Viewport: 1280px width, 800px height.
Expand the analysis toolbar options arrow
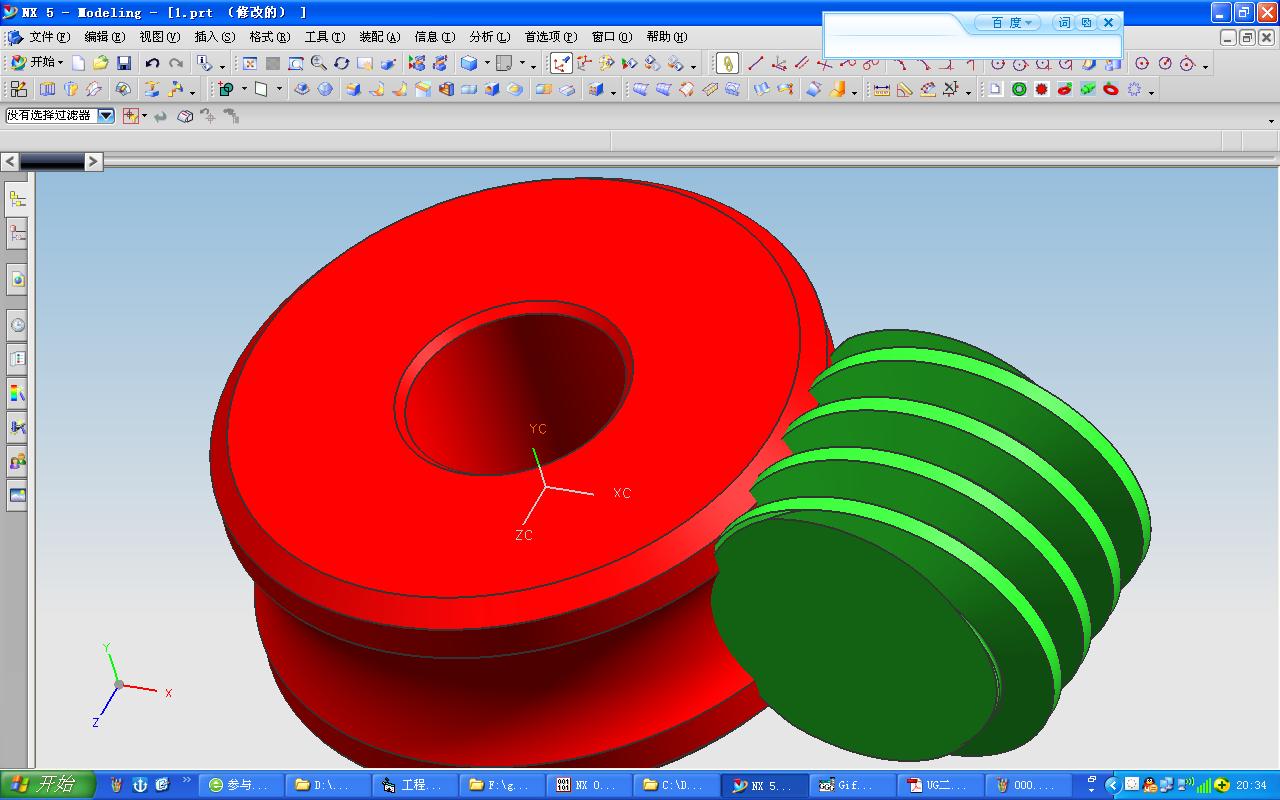968,91
